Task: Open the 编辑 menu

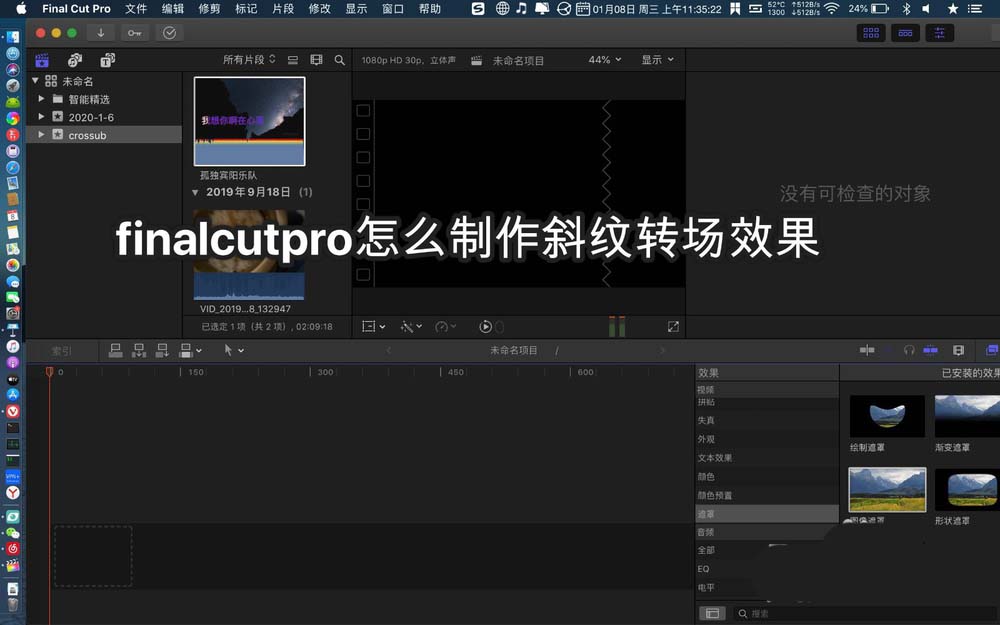Action: [172, 8]
